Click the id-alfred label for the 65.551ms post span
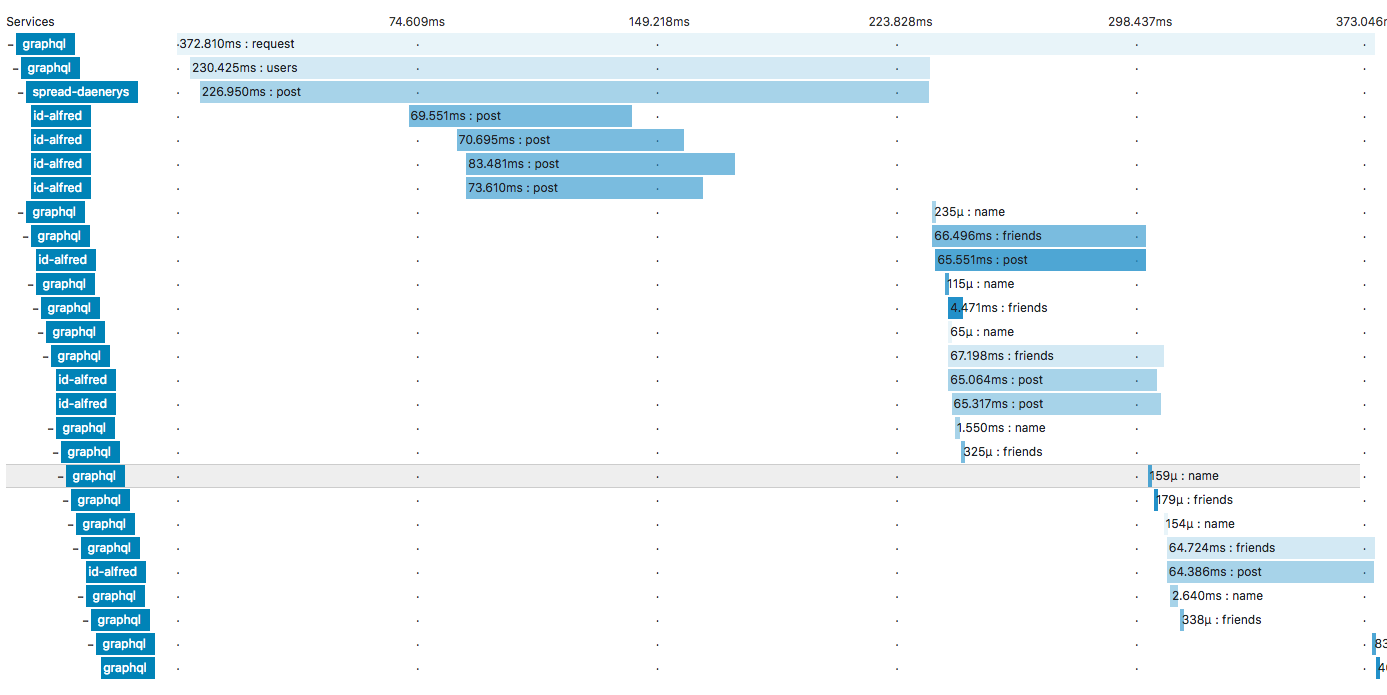 pyautogui.click(x=65, y=260)
